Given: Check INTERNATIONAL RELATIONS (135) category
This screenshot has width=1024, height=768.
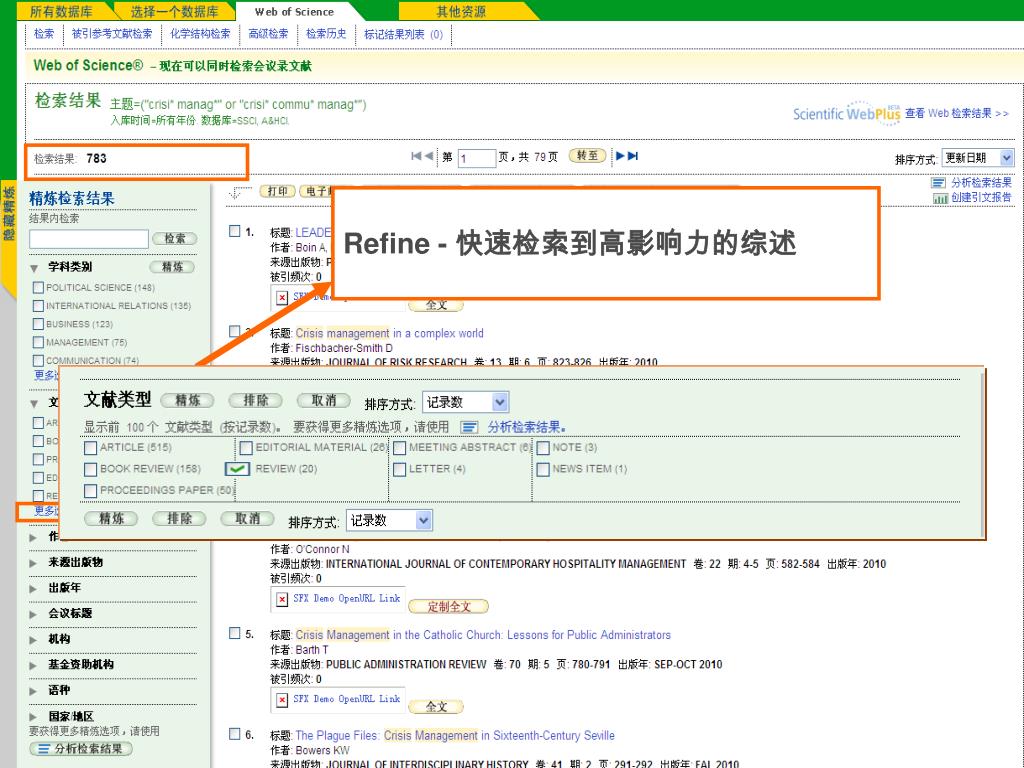Looking at the screenshot, I should pos(38,306).
